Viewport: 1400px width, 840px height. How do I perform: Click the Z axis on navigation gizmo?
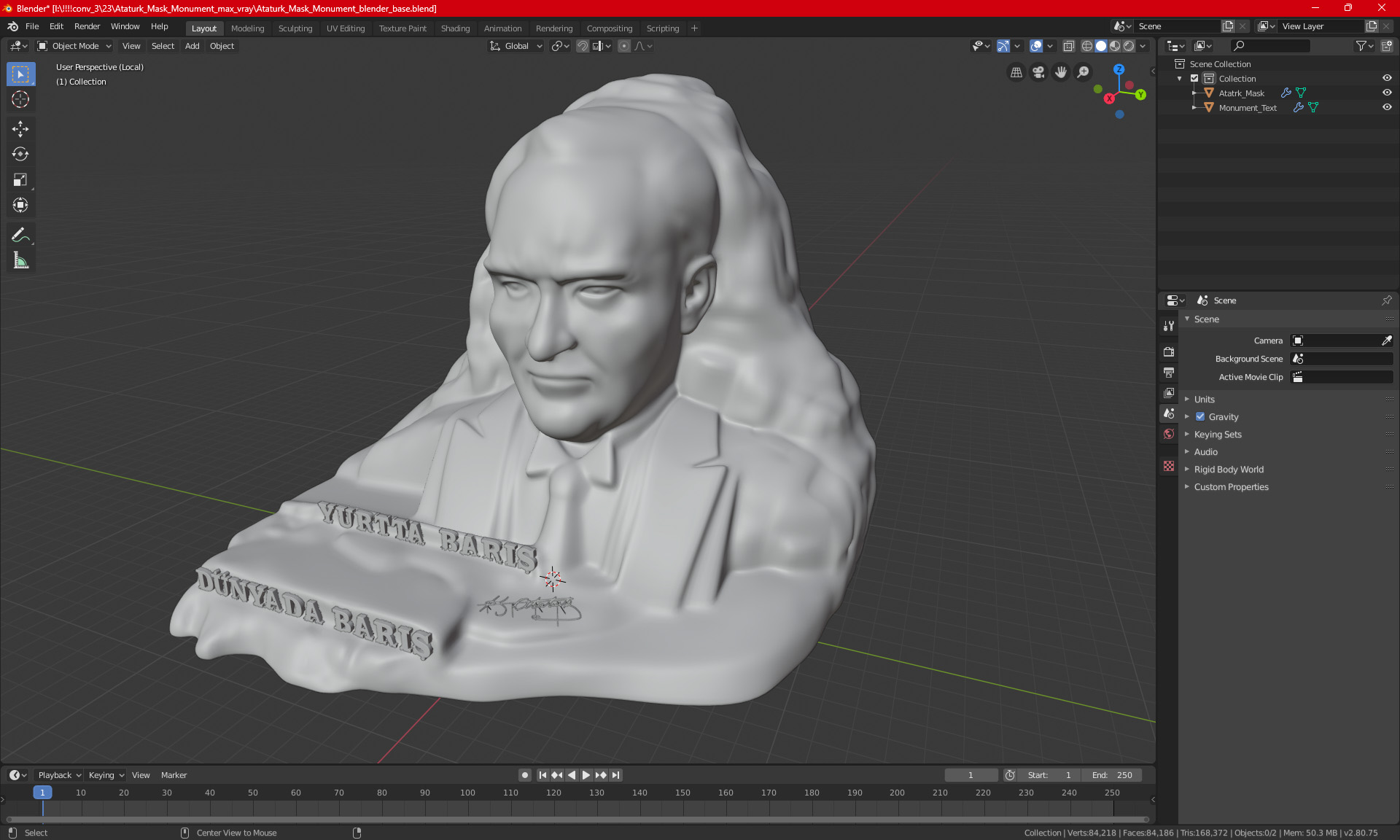click(x=1119, y=69)
